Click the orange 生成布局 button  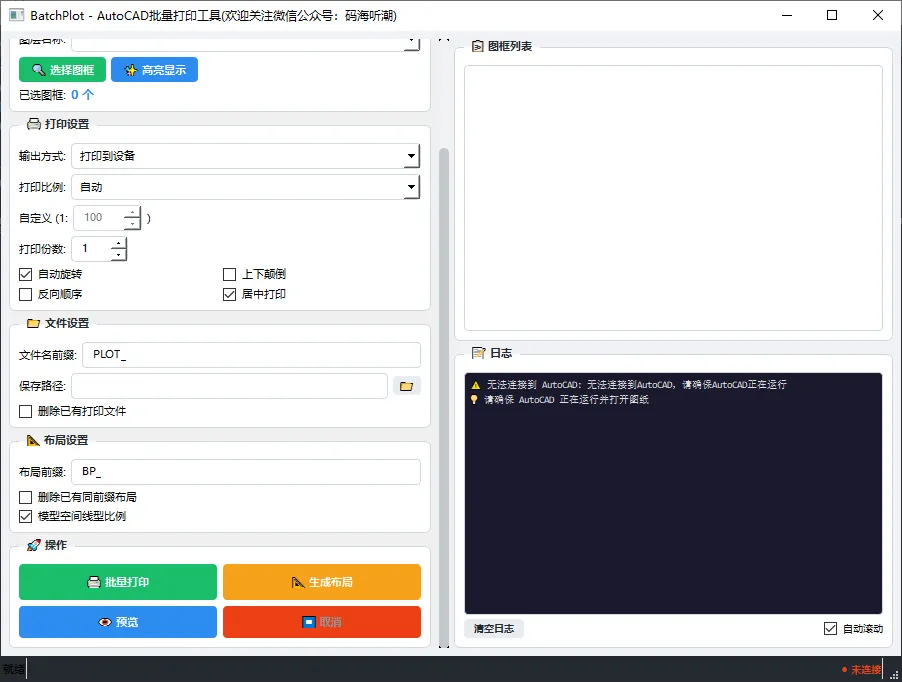pos(322,582)
